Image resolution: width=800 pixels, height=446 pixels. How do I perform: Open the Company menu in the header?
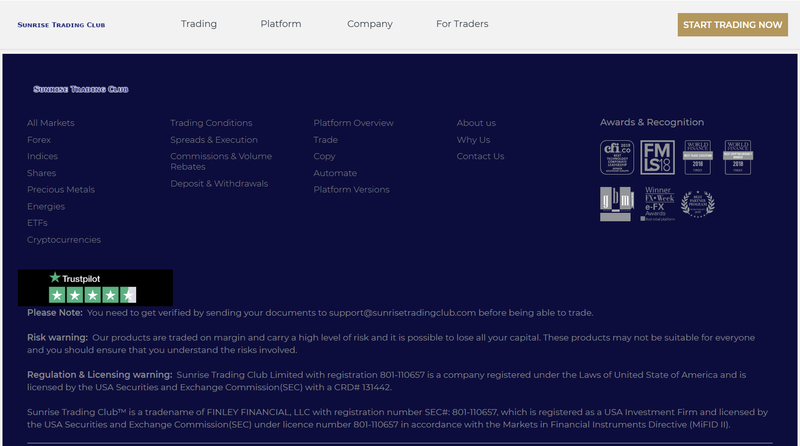(370, 24)
